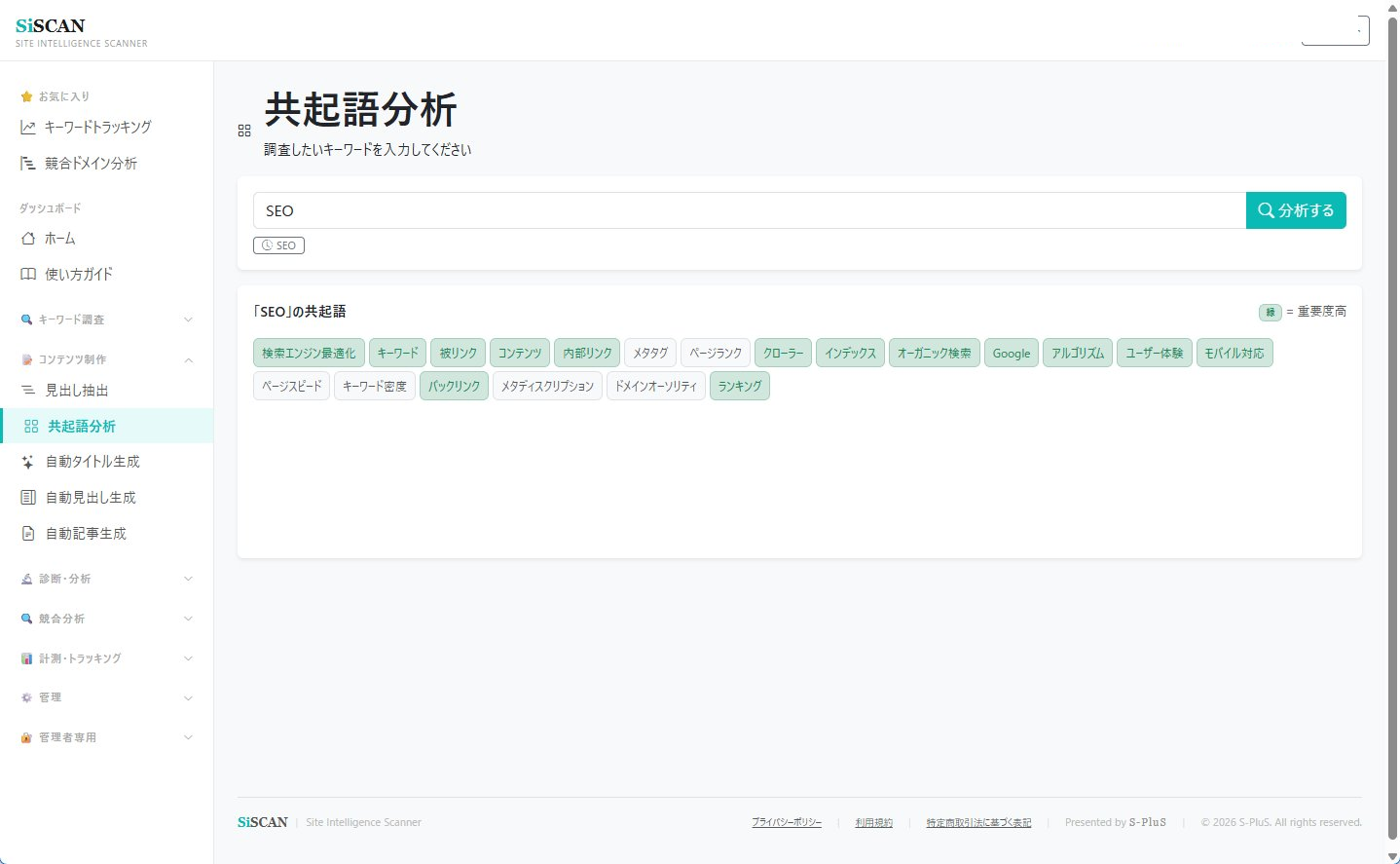The image size is (1400, 864).
Task: Click the 競合分析 magnifier icon
Action: coord(26,620)
